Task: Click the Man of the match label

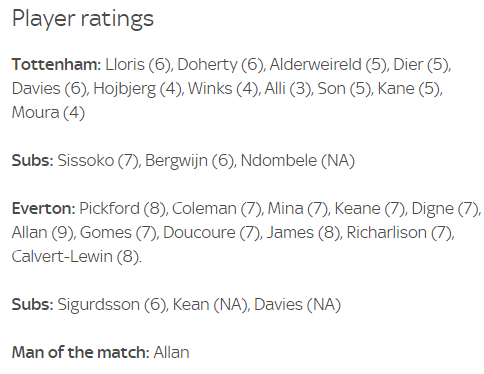Action: point(81,353)
